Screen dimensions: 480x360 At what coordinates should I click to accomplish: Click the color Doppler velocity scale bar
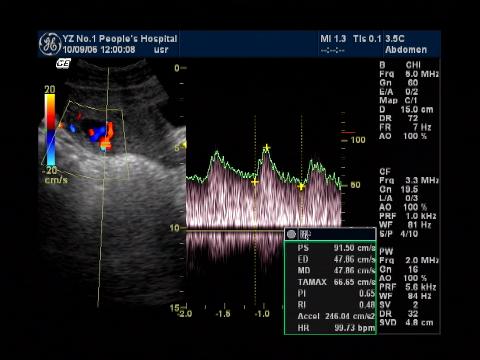[51, 130]
